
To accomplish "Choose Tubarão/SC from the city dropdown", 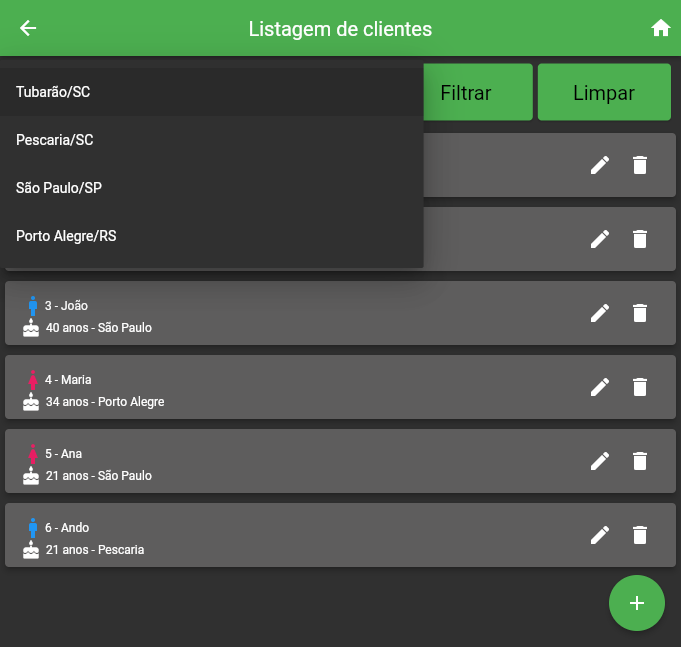I will coord(212,92).
